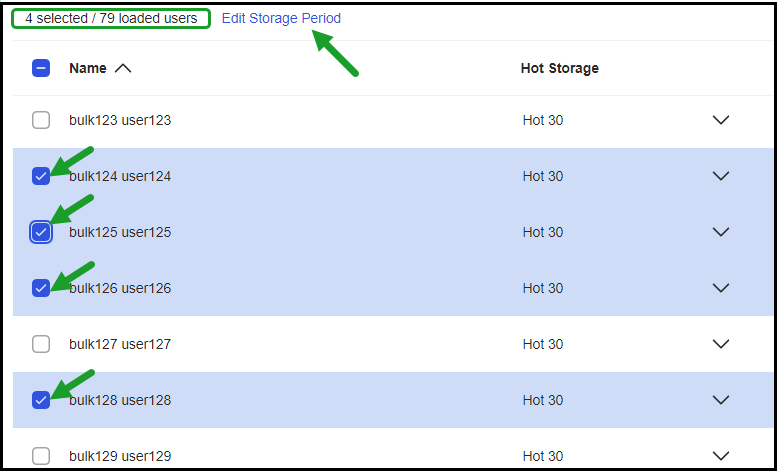Screen dimensions: 777x471
Task: Deselect the bulk125 user125 checkbox
Action: click(x=41, y=232)
